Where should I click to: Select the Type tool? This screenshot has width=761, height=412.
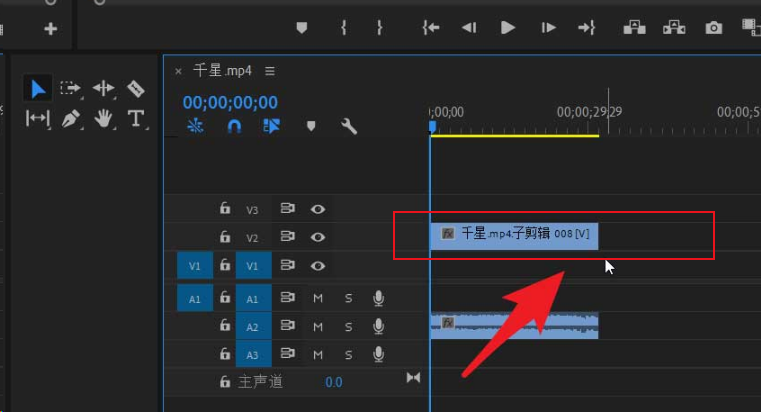click(x=136, y=119)
